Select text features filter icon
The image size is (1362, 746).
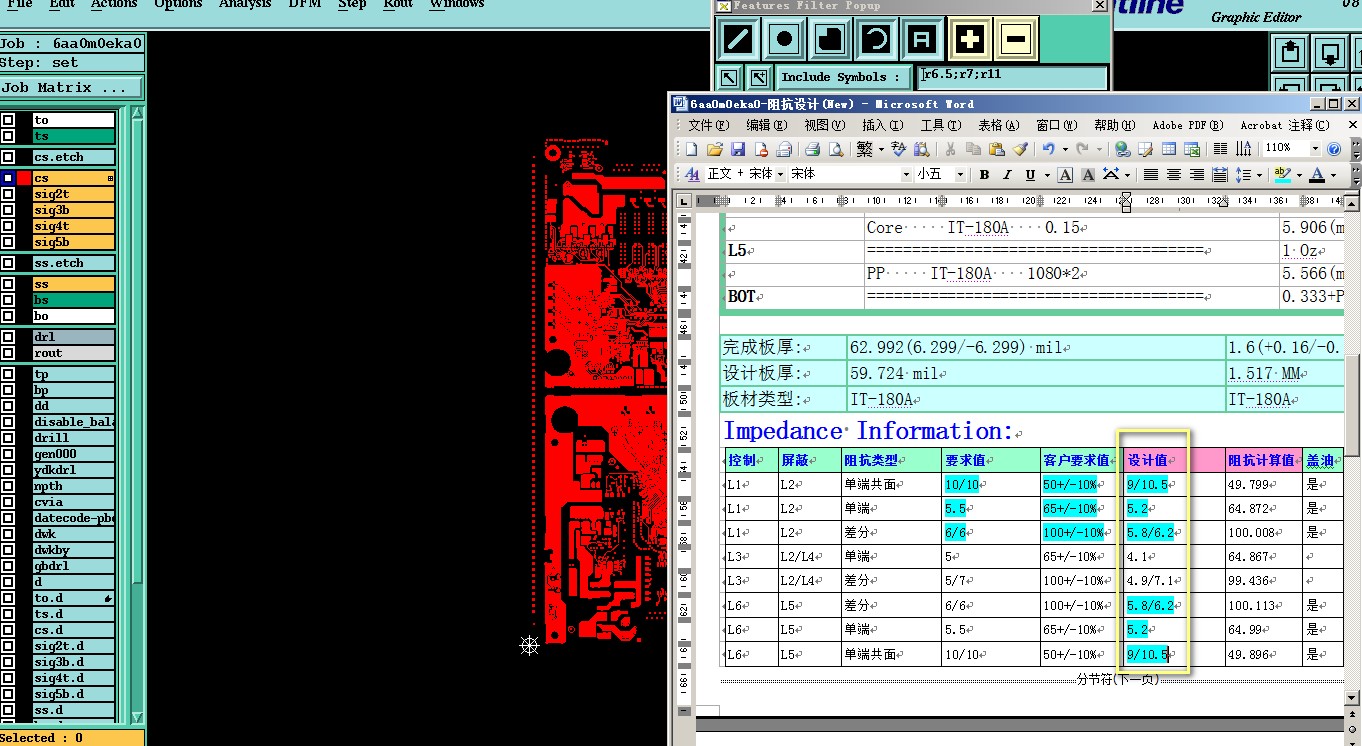point(922,40)
